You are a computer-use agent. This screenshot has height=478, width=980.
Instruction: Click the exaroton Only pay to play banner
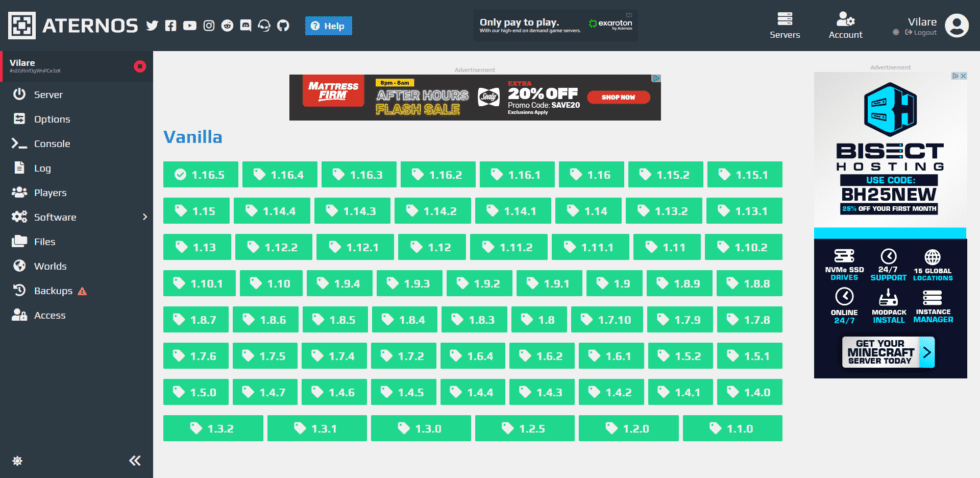click(556, 26)
